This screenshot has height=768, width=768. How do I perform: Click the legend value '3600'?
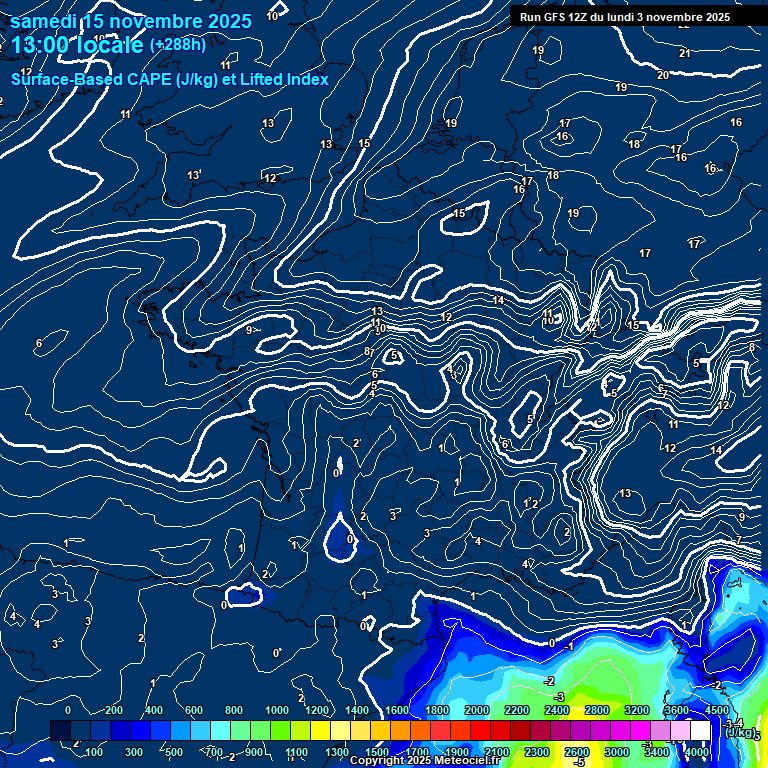click(x=677, y=710)
